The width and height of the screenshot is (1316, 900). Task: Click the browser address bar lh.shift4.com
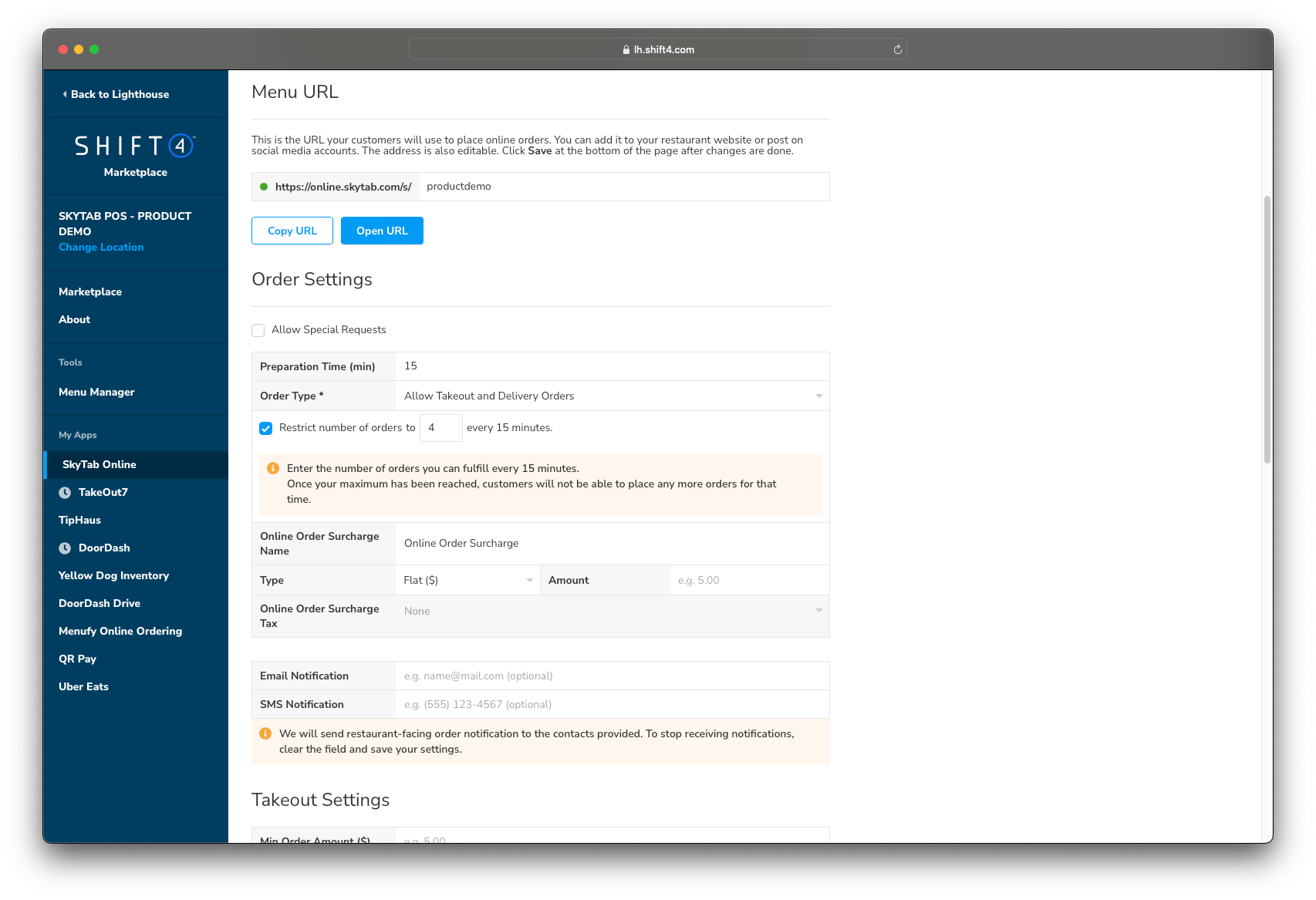[658, 49]
